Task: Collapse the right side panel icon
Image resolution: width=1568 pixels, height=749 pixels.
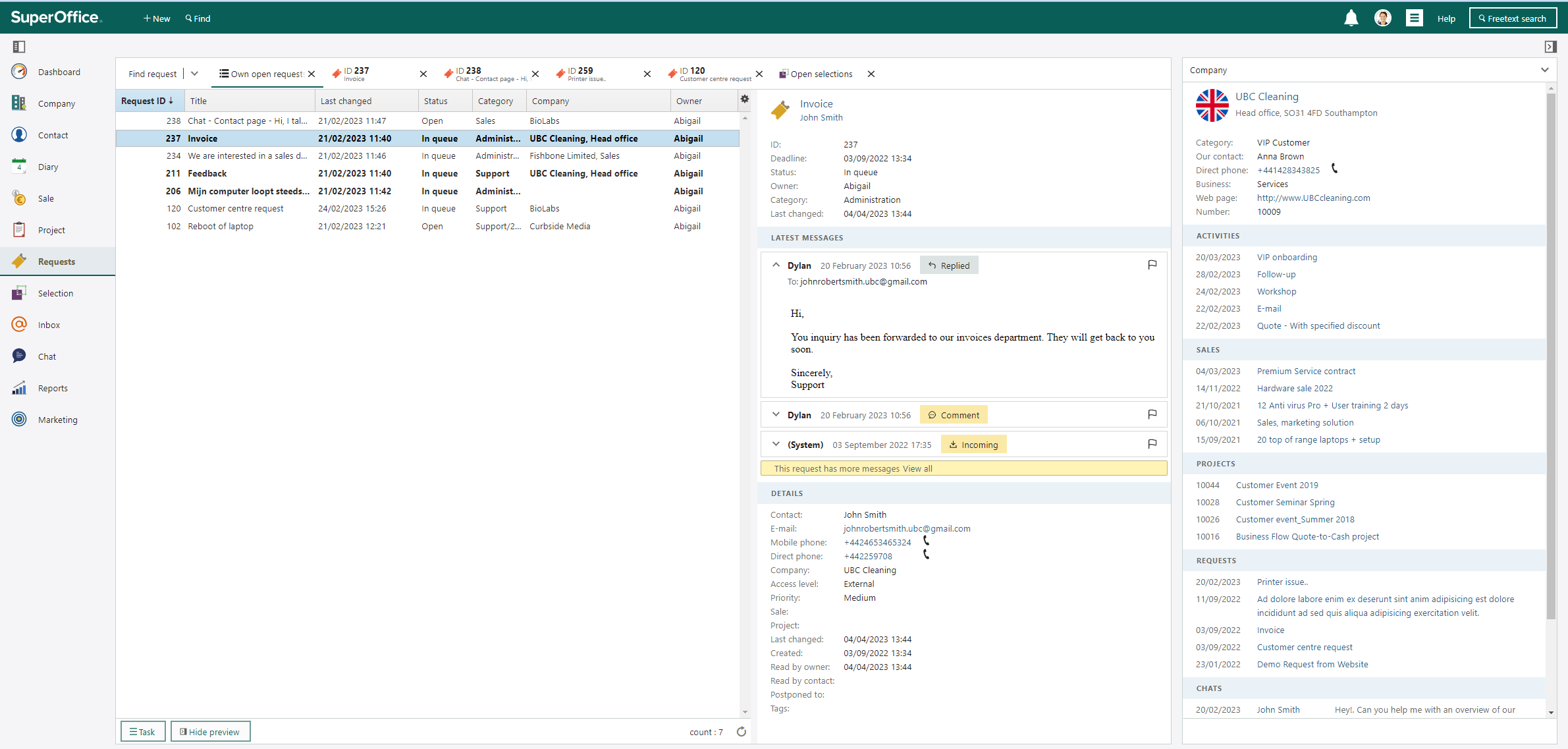Action: click(1550, 47)
